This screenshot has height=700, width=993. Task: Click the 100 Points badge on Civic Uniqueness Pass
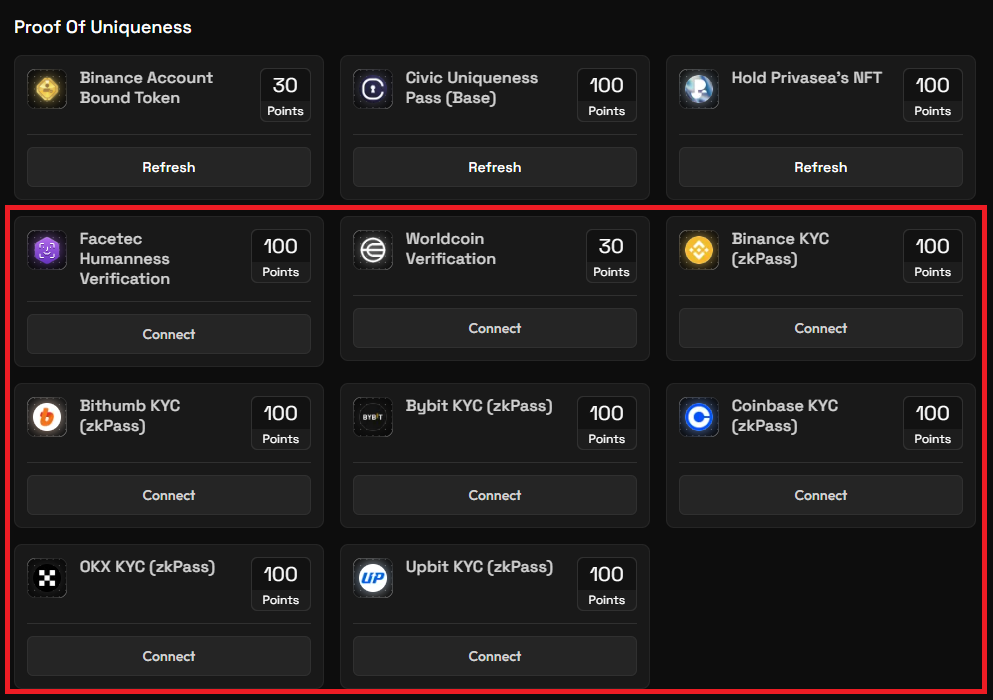tap(607, 95)
